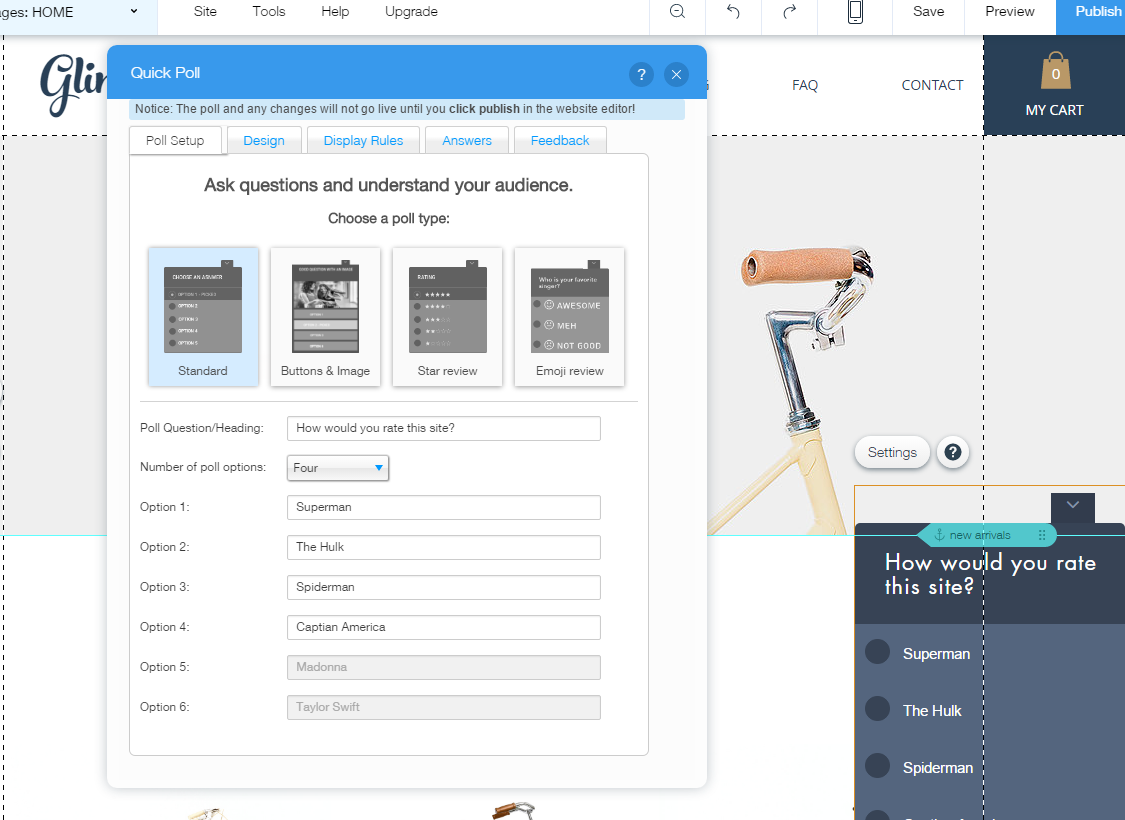Expand the Pages HOME dropdown

[x=133, y=11]
